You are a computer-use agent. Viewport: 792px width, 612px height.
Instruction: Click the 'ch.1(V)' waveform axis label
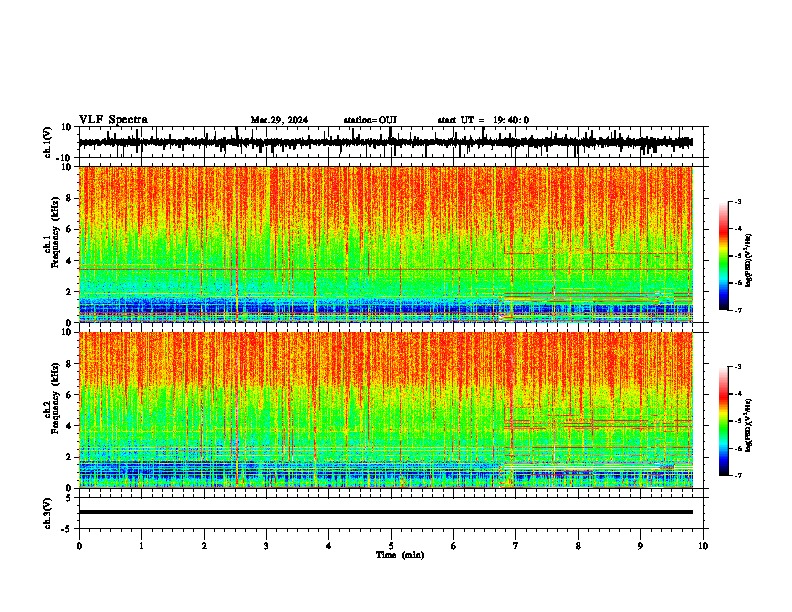pos(48,142)
